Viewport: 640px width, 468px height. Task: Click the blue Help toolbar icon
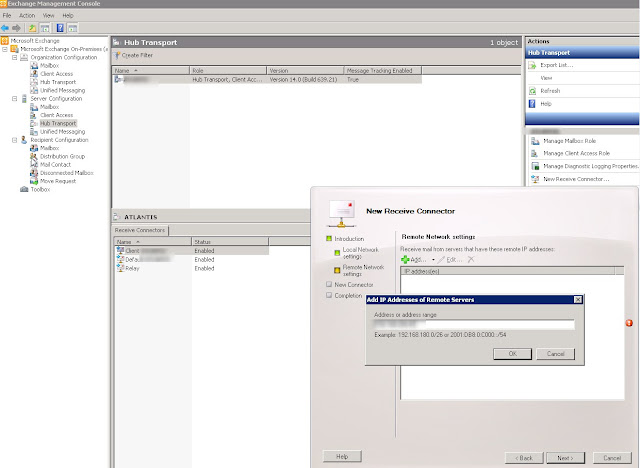pos(60,28)
